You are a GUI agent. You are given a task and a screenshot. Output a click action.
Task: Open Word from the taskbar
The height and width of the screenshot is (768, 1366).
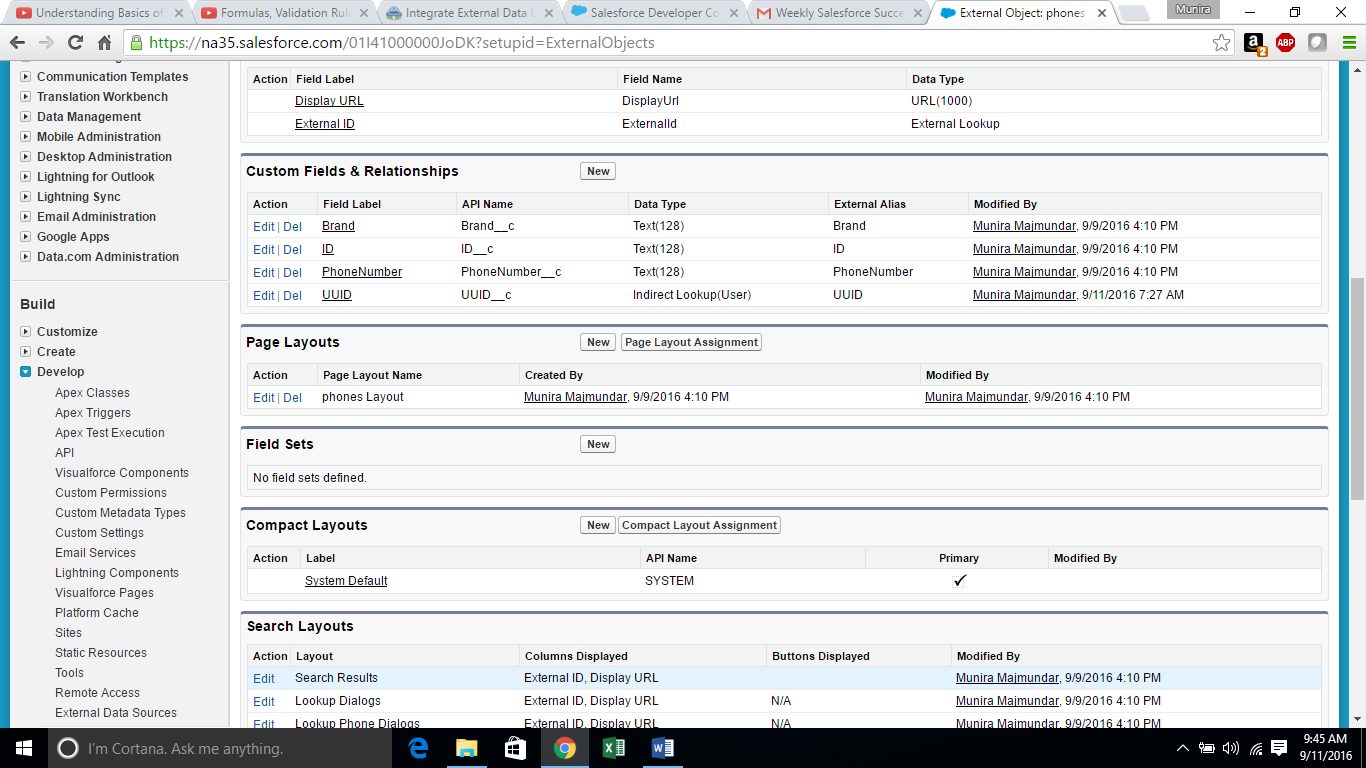(662, 748)
